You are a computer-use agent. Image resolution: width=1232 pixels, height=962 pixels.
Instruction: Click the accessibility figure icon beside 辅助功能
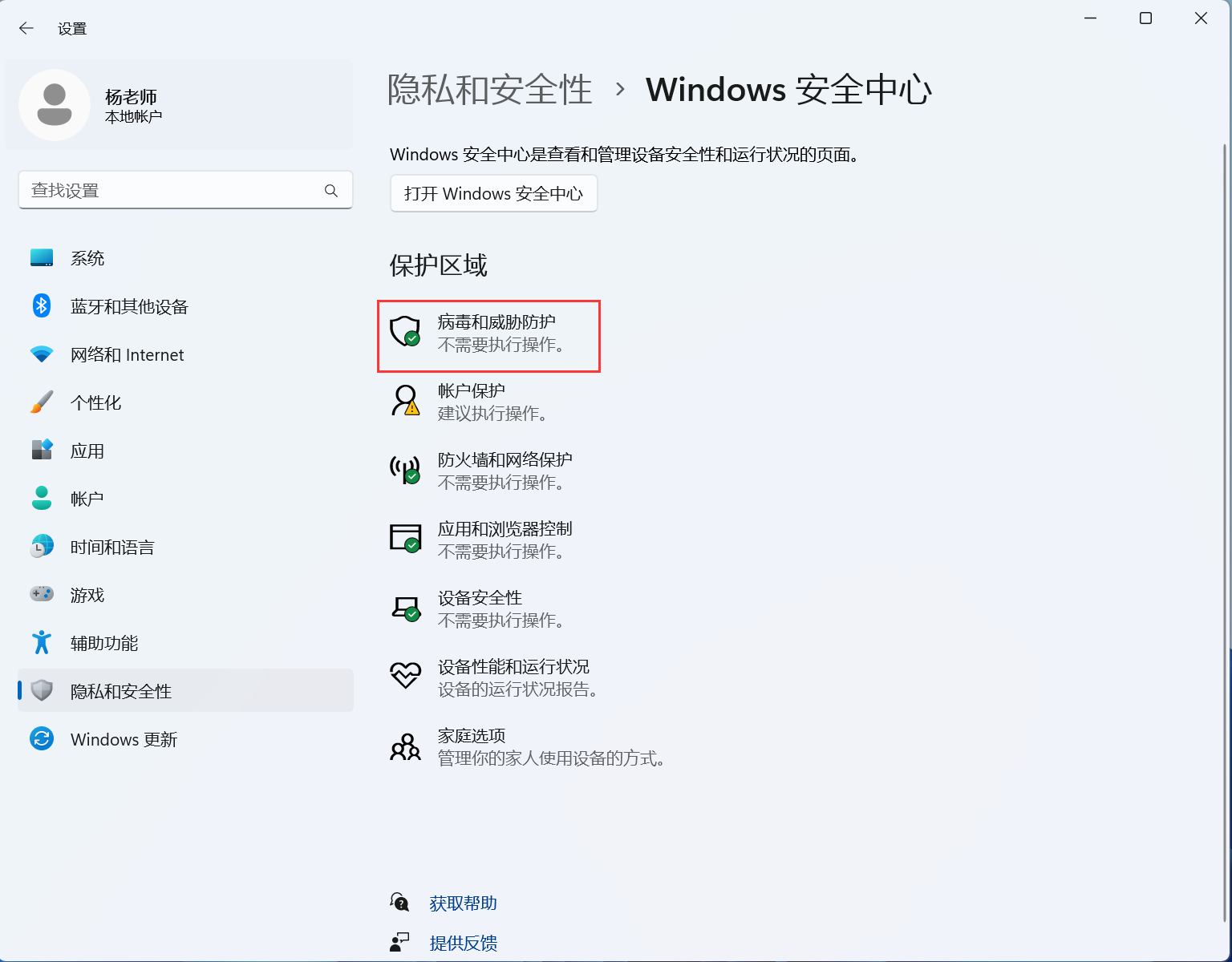[42, 642]
